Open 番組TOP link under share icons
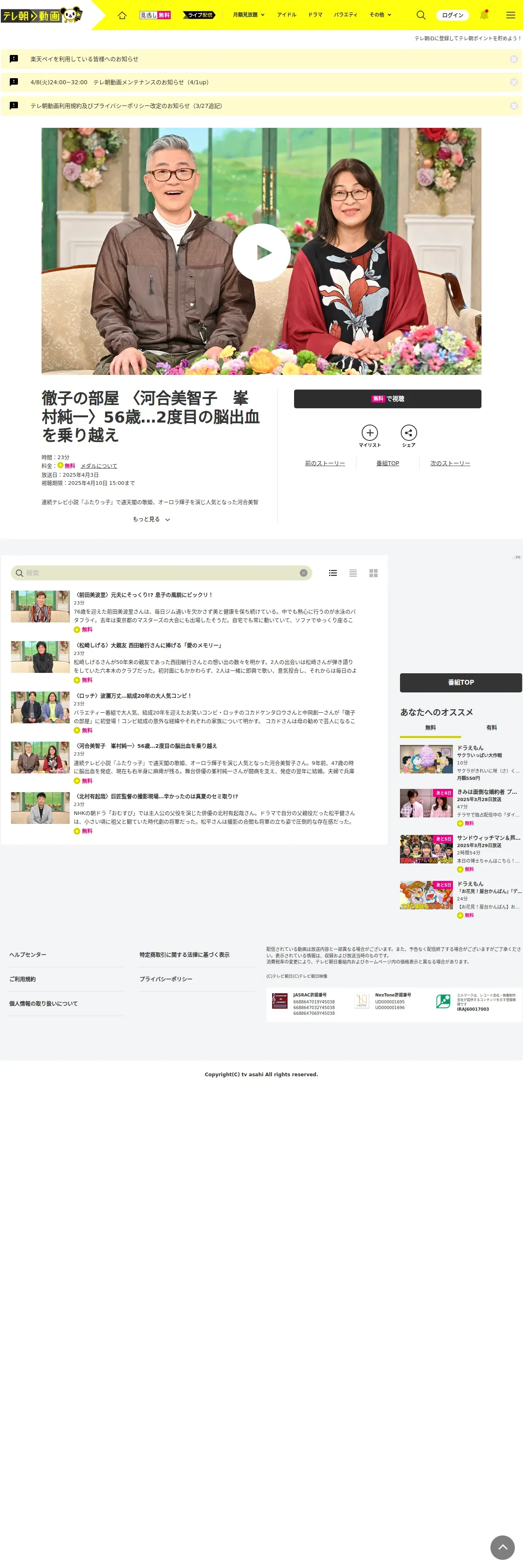This screenshot has height=1568, width=523. 388,463
